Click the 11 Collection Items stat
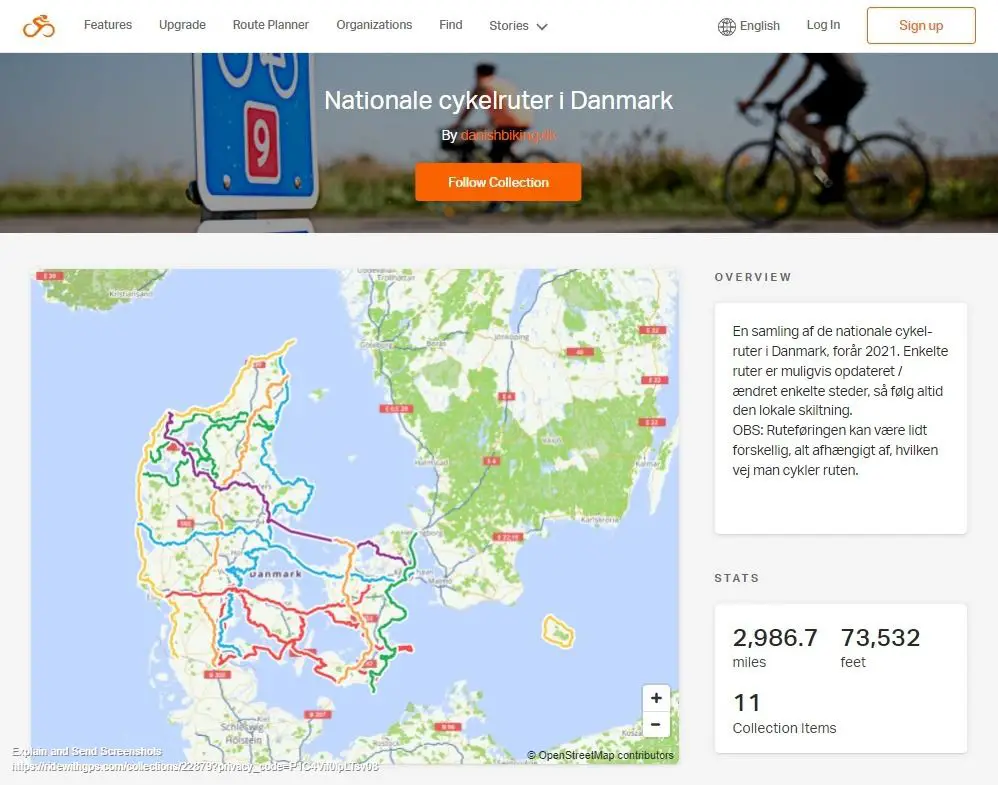This screenshot has height=785, width=998. pyautogui.click(x=784, y=714)
